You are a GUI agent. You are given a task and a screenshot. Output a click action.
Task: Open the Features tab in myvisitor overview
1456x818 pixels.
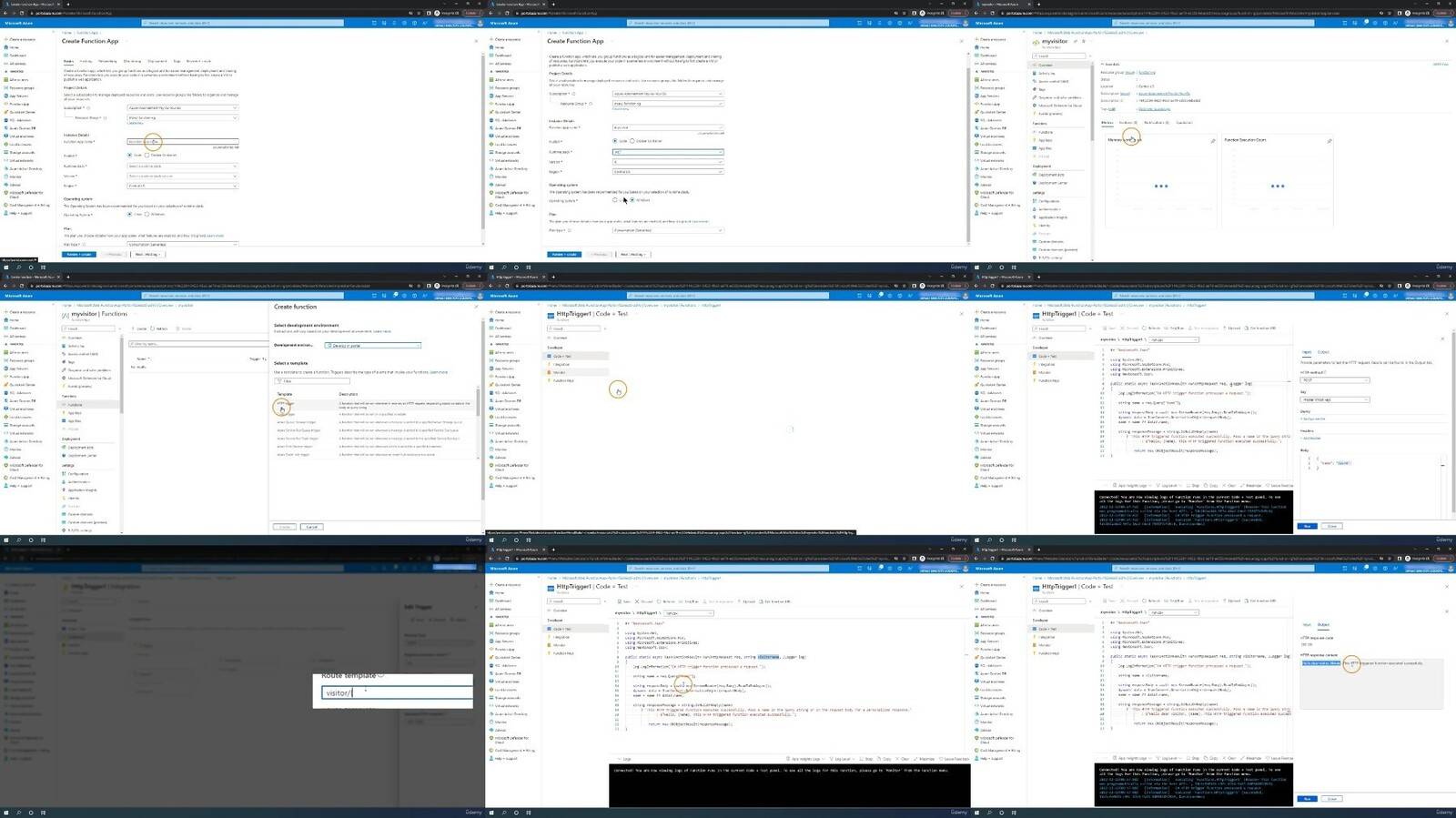click(1128, 123)
